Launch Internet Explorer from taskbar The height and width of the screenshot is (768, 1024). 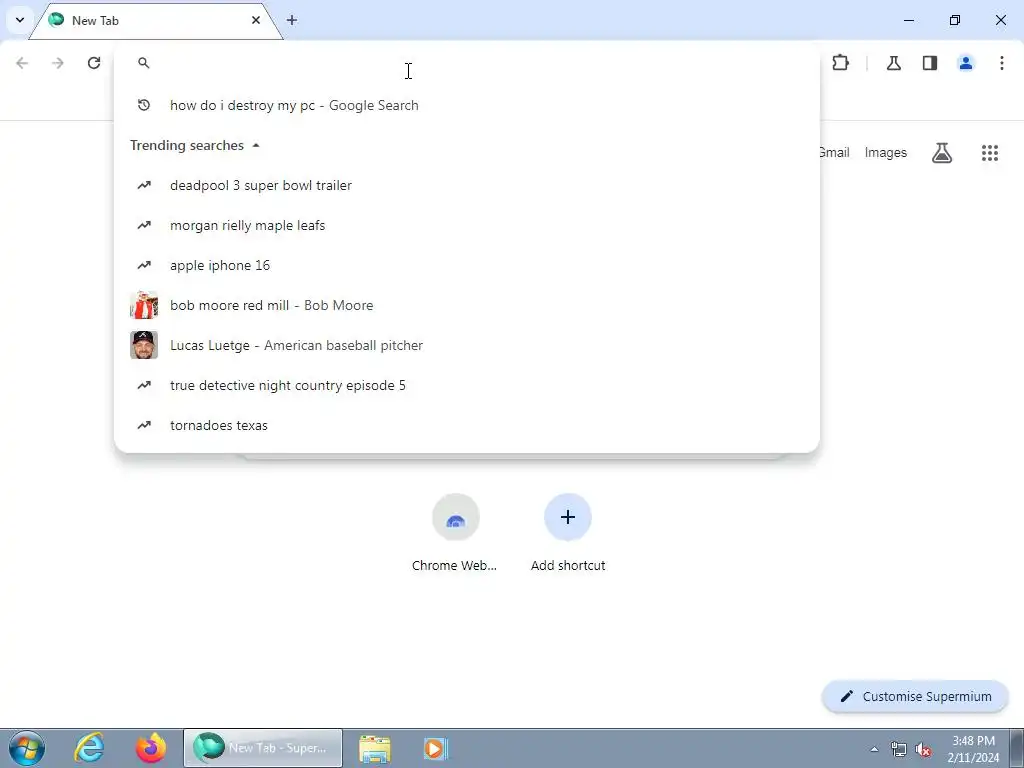(x=89, y=748)
